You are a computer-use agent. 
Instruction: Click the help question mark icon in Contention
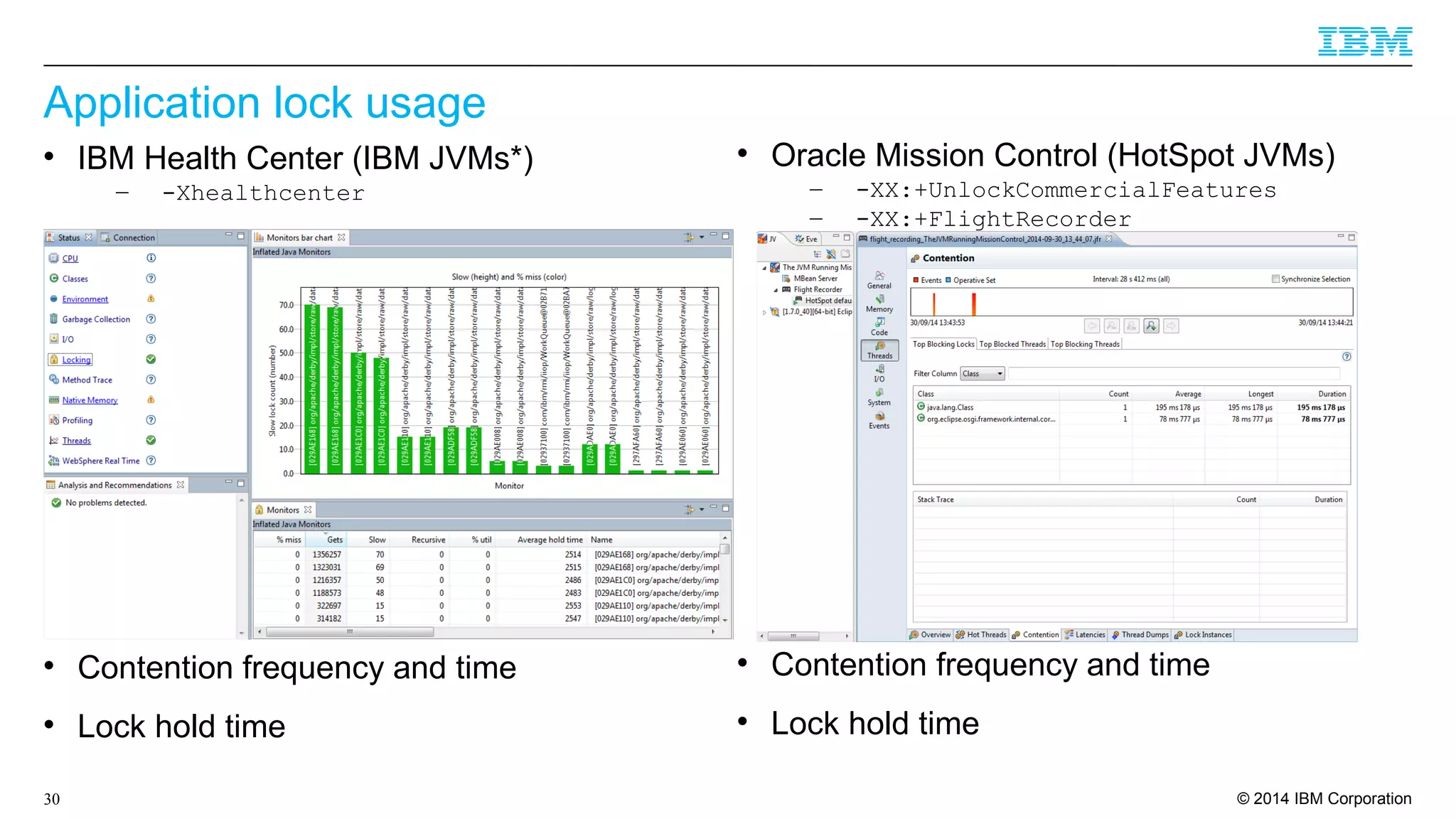coord(1346,357)
